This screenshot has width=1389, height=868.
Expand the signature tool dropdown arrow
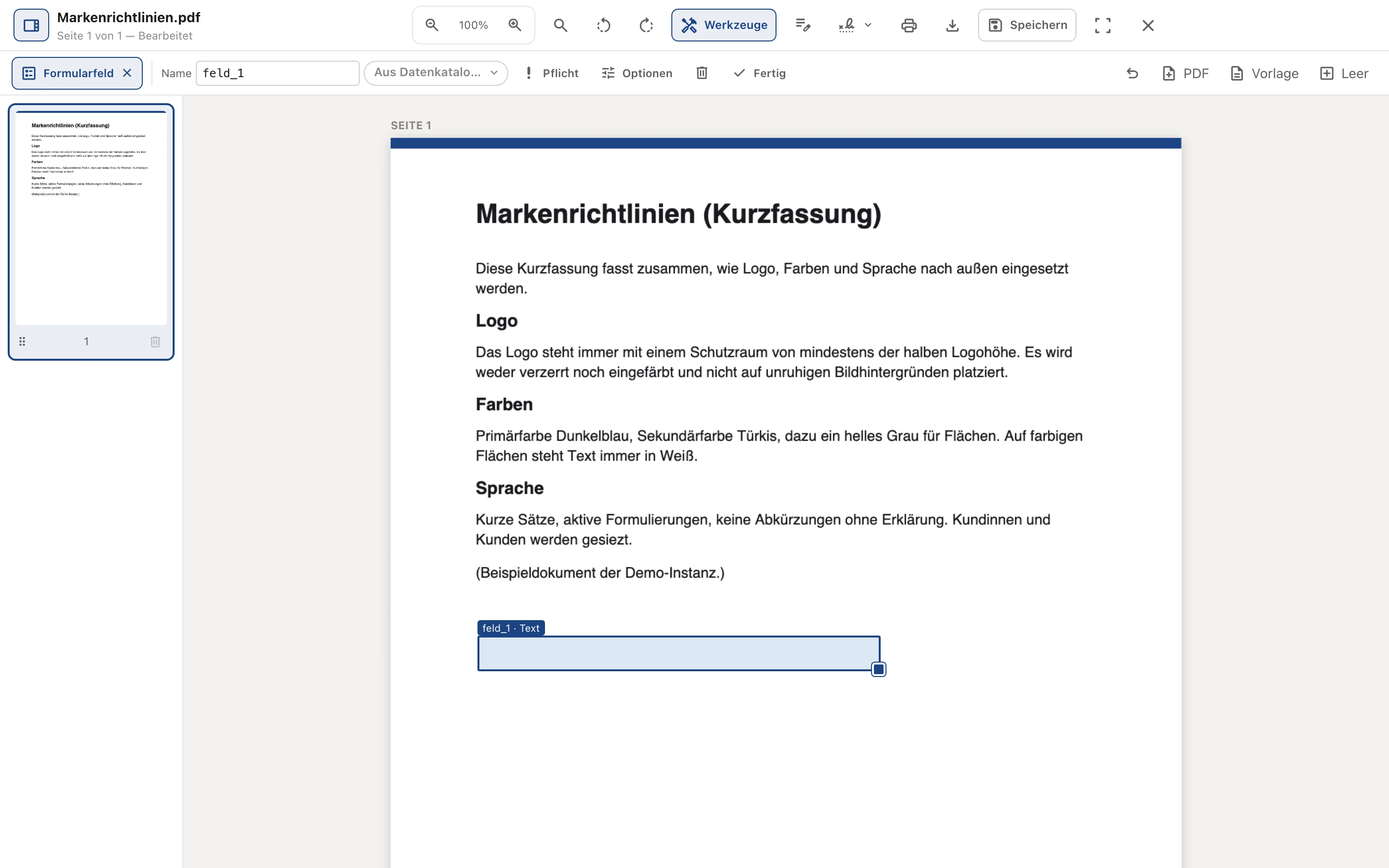tap(869, 25)
